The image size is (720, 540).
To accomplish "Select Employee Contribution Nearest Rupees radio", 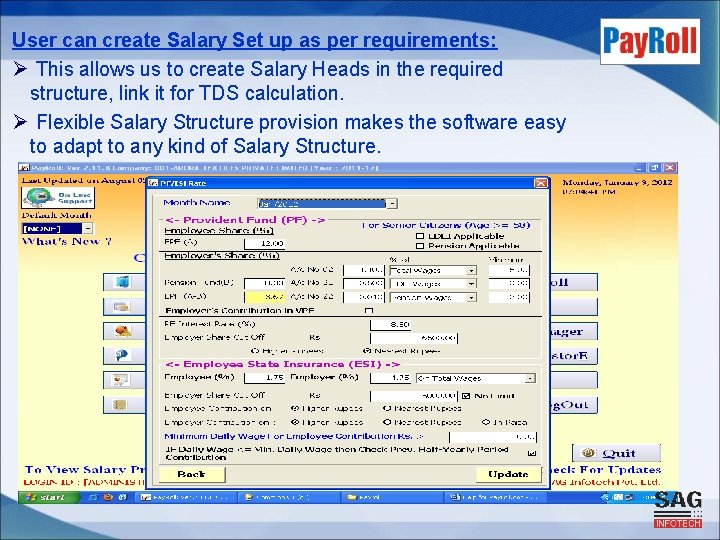I will pyautogui.click(x=387, y=408).
